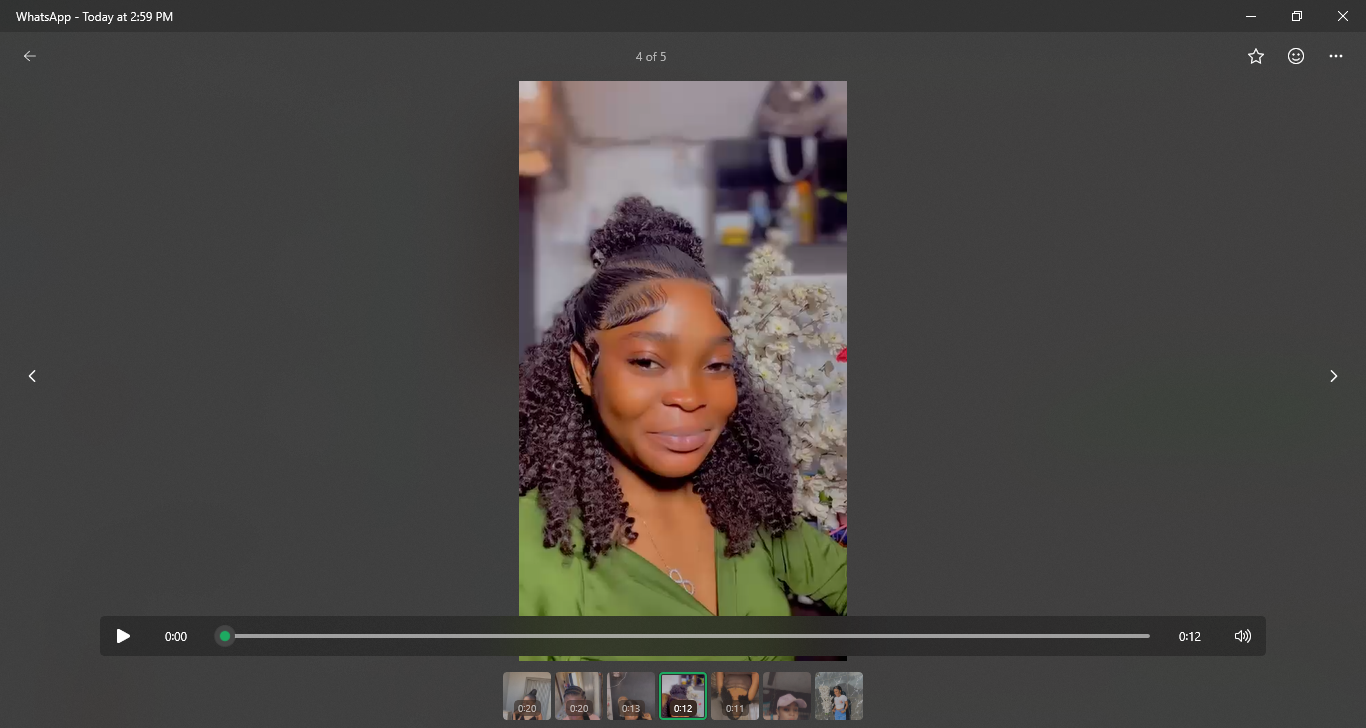Close the WhatsApp media viewer window
The width and height of the screenshot is (1366, 728).
pyautogui.click(x=1343, y=16)
